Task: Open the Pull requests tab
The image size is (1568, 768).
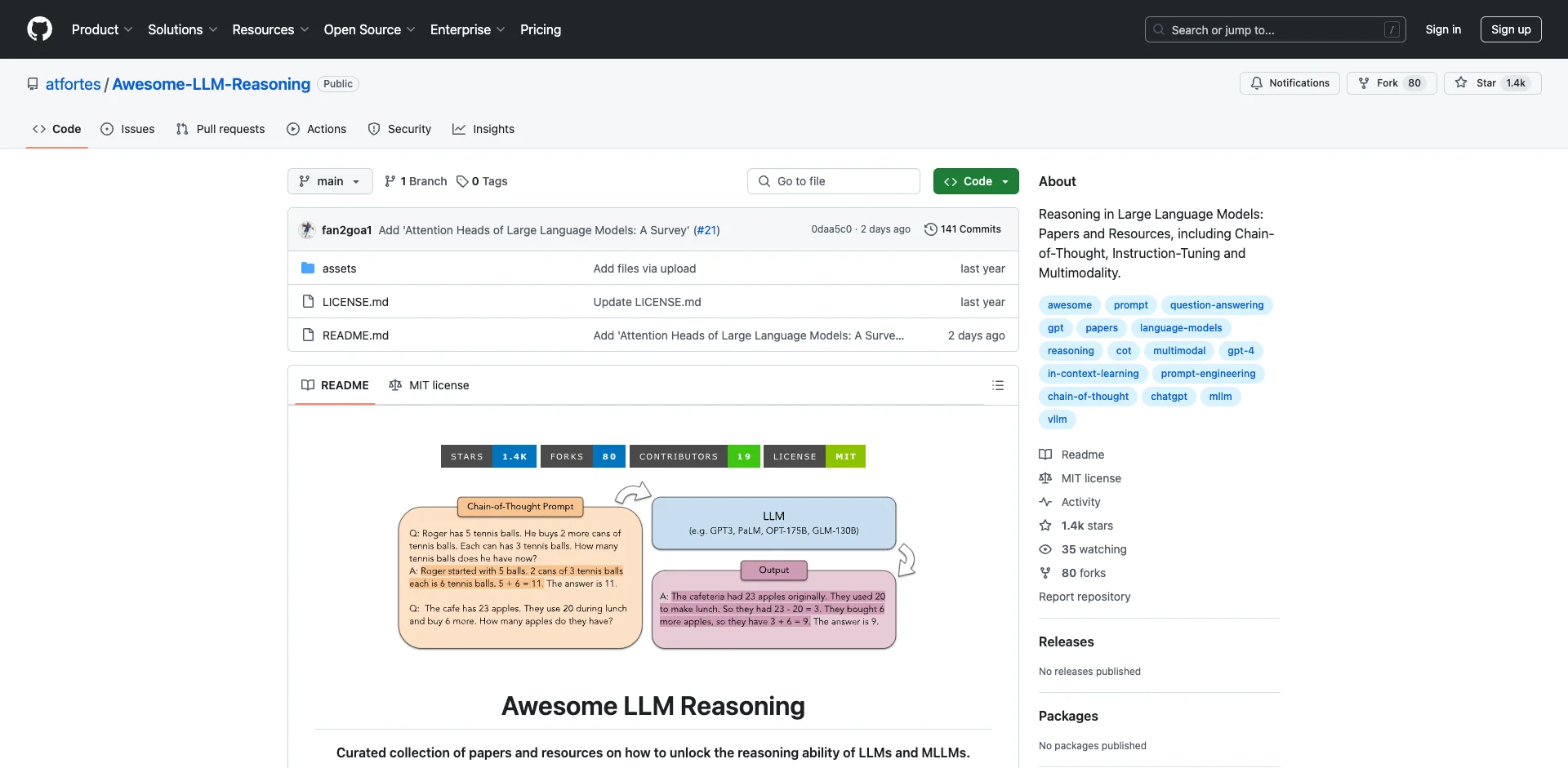Action: [x=220, y=129]
